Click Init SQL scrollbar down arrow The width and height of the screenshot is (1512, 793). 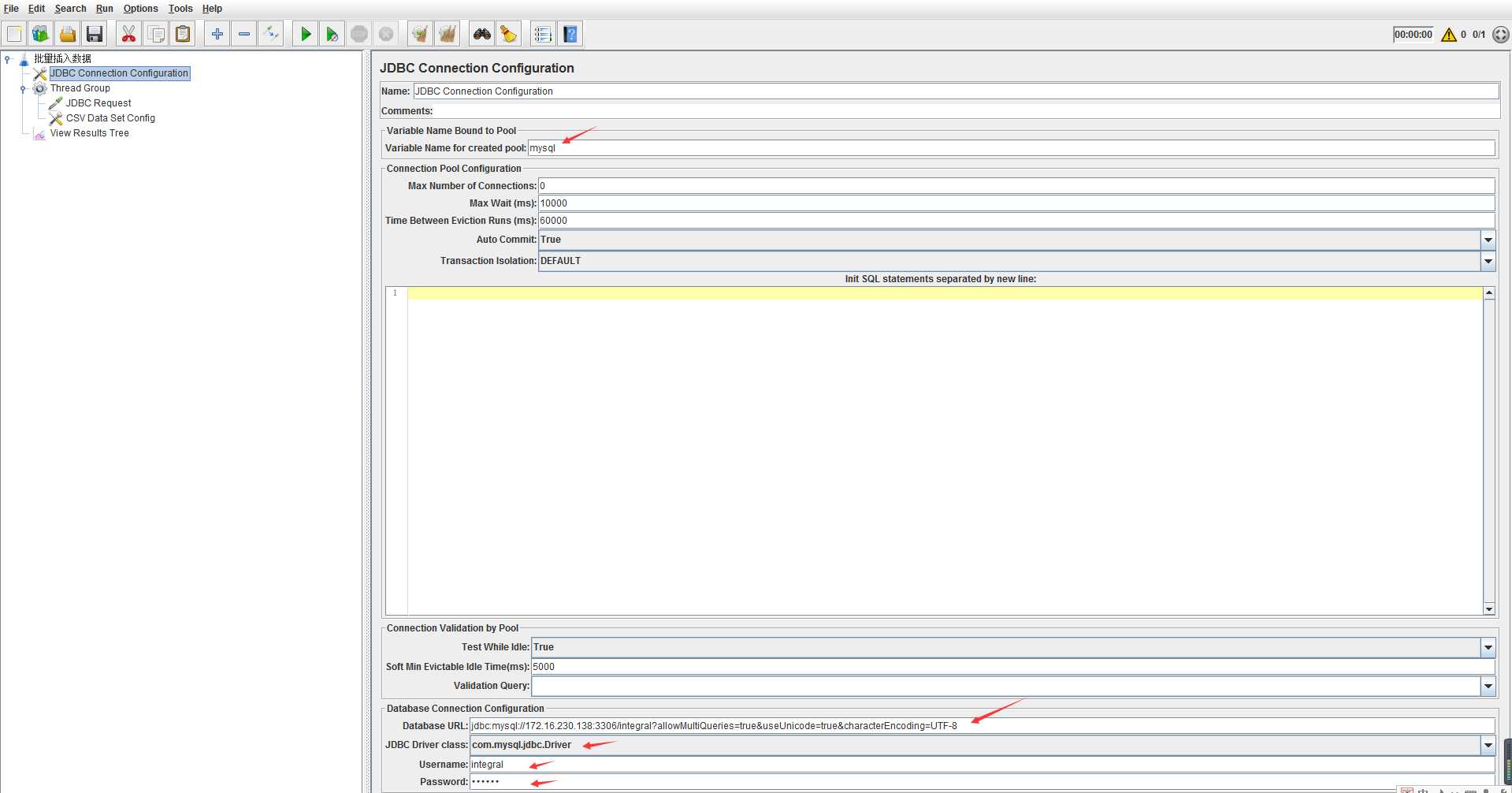pos(1489,609)
